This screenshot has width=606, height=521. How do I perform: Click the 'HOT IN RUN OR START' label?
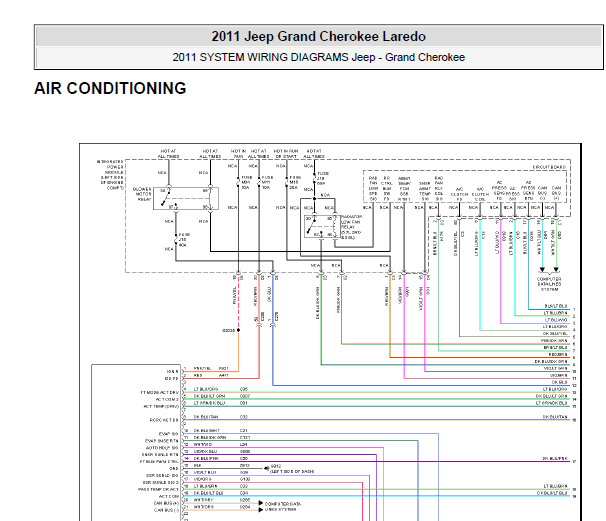[286, 153]
